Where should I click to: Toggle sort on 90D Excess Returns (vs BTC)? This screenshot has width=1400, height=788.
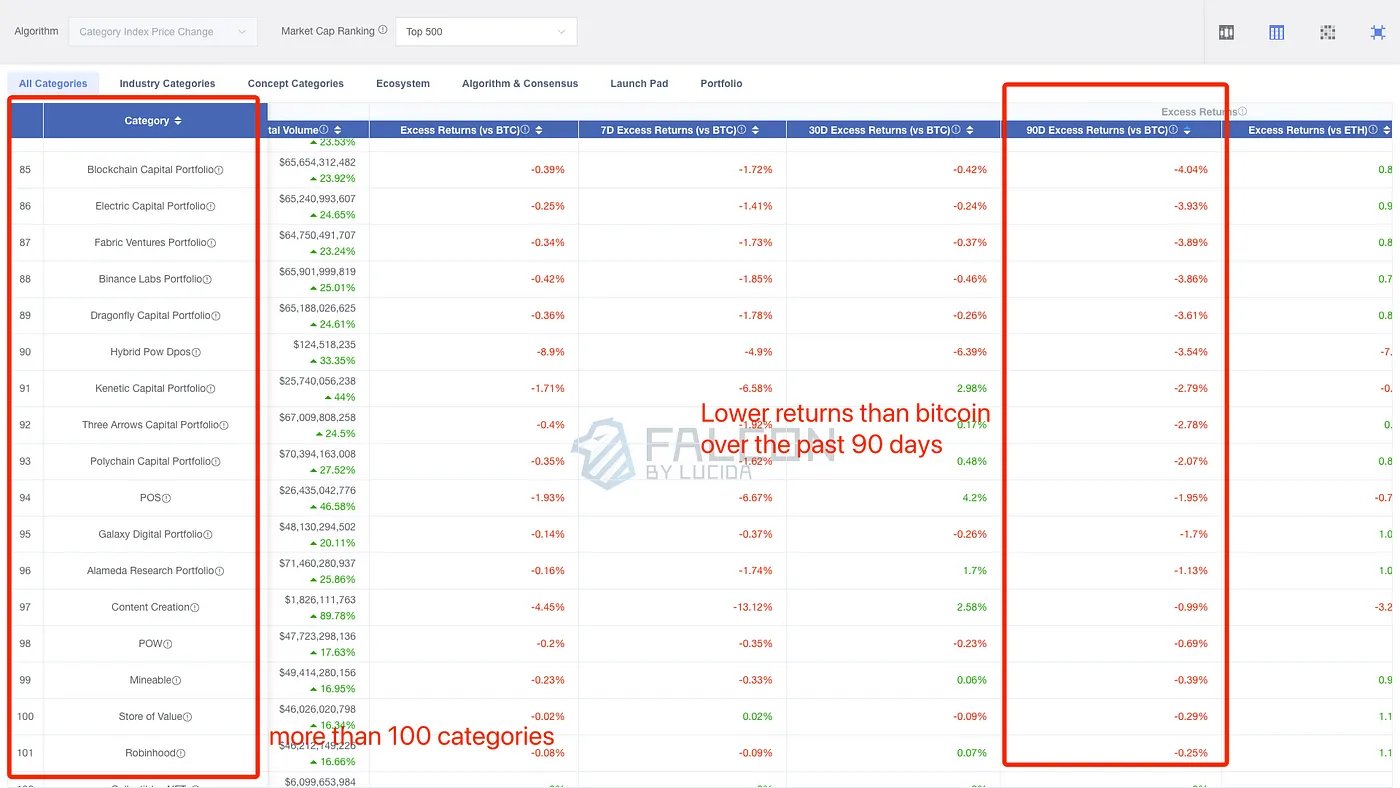[1187, 131]
